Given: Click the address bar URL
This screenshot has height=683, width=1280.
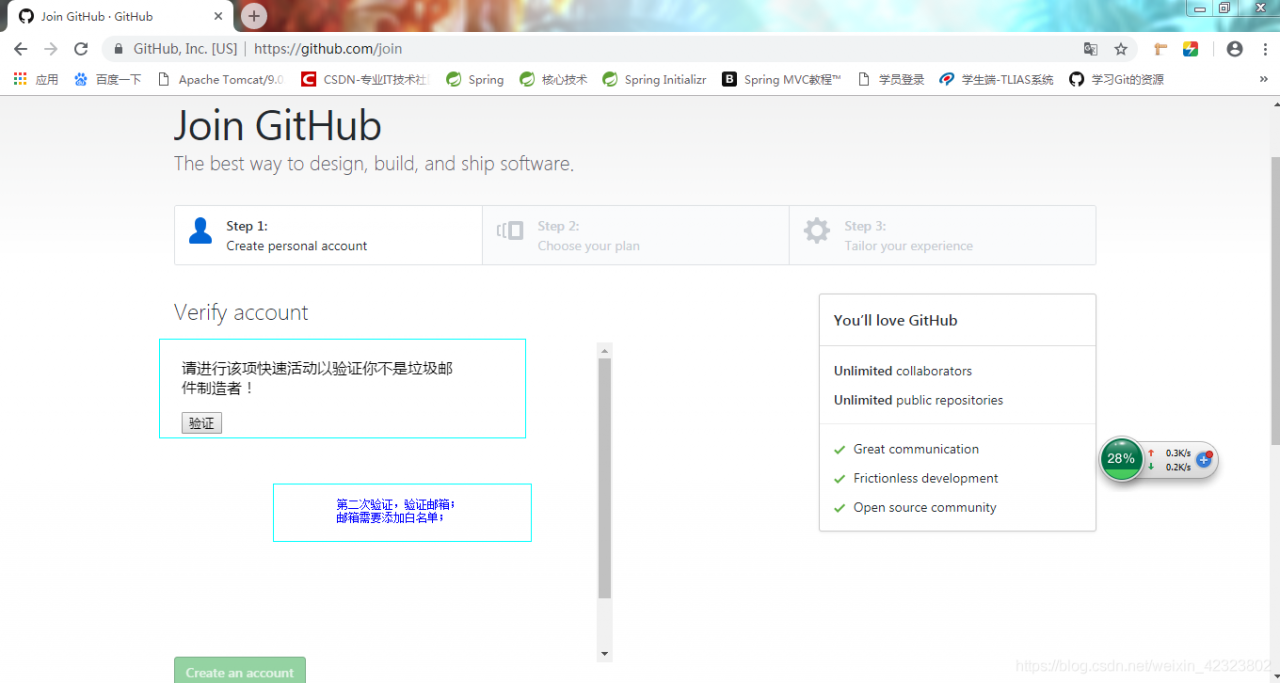Looking at the screenshot, I should pos(328,49).
